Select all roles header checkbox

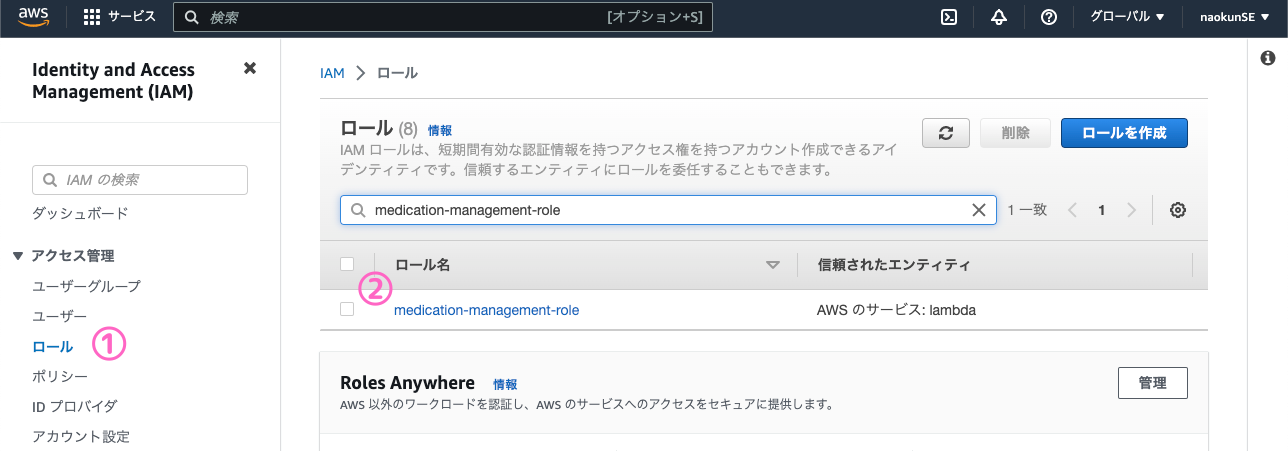[347, 264]
